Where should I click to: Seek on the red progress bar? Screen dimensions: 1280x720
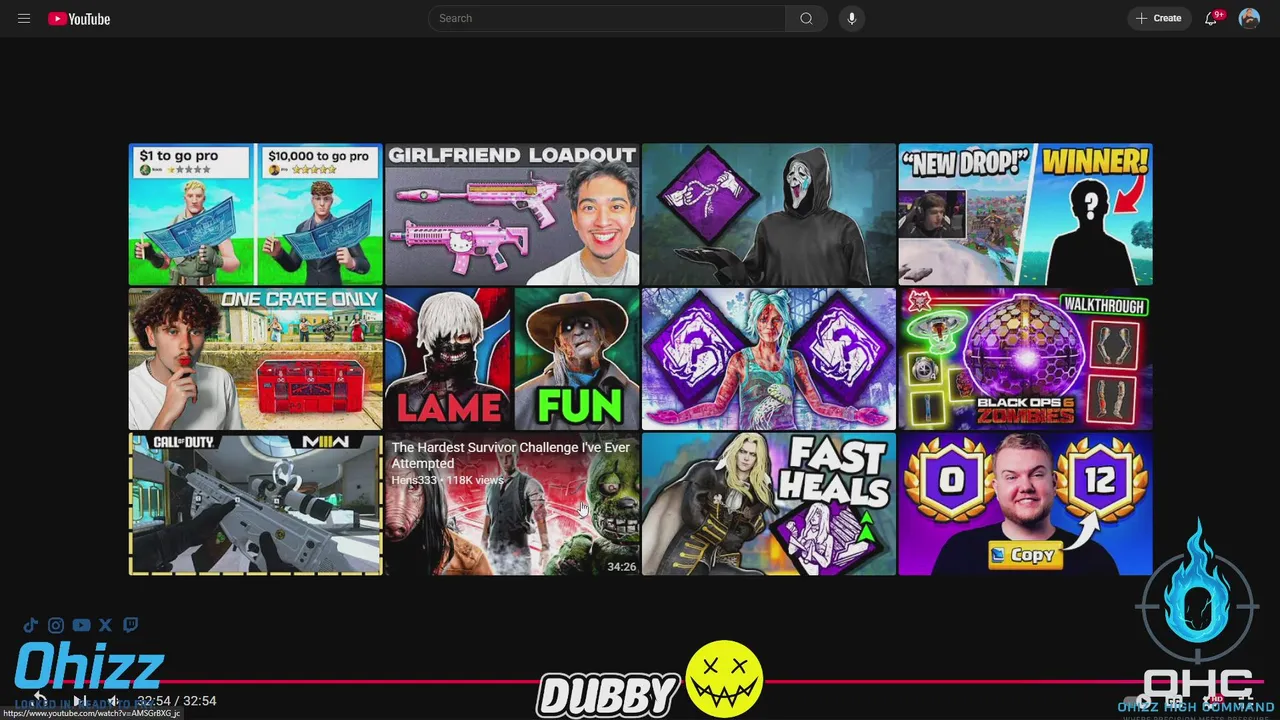(640, 682)
